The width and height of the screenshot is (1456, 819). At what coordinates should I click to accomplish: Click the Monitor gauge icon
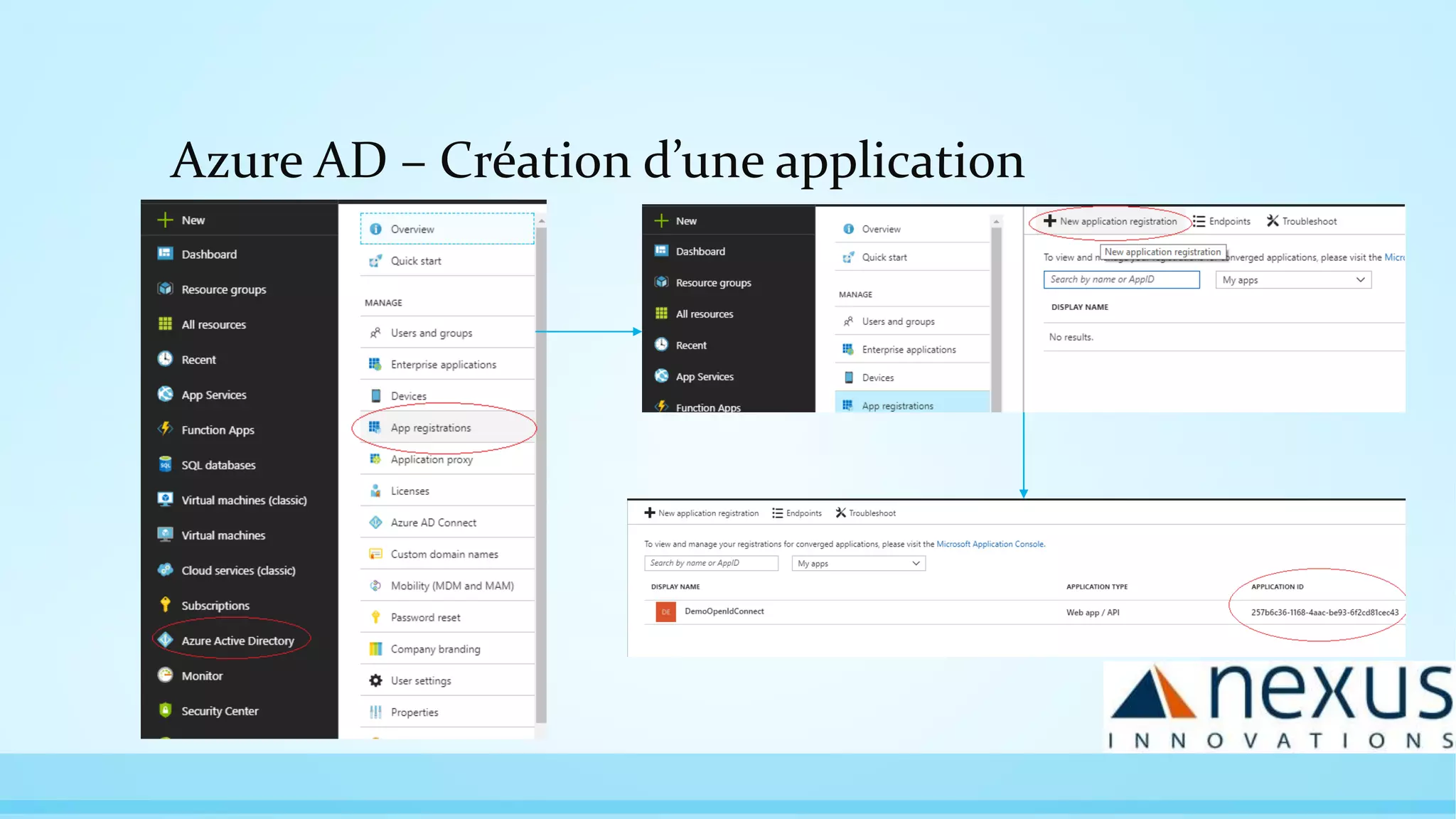[x=165, y=675]
